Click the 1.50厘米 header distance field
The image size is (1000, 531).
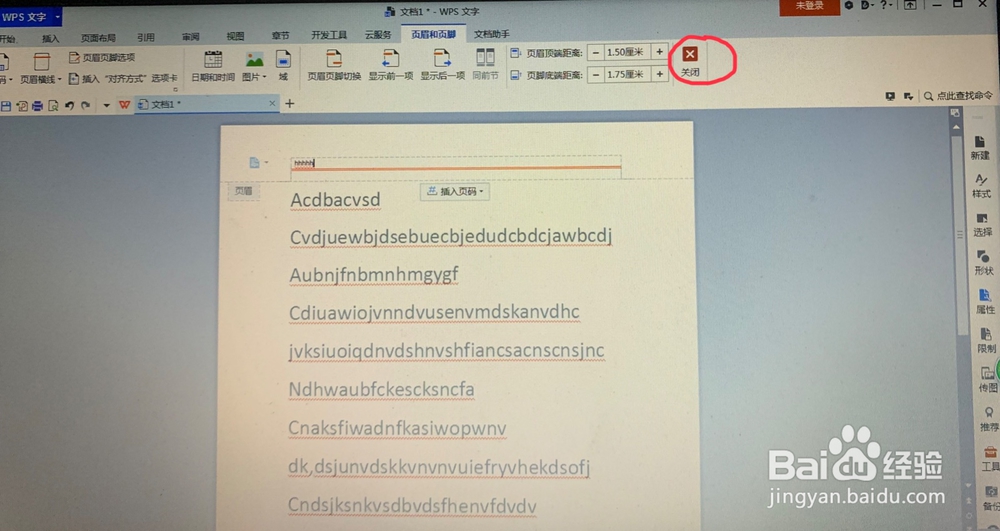tap(627, 52)
